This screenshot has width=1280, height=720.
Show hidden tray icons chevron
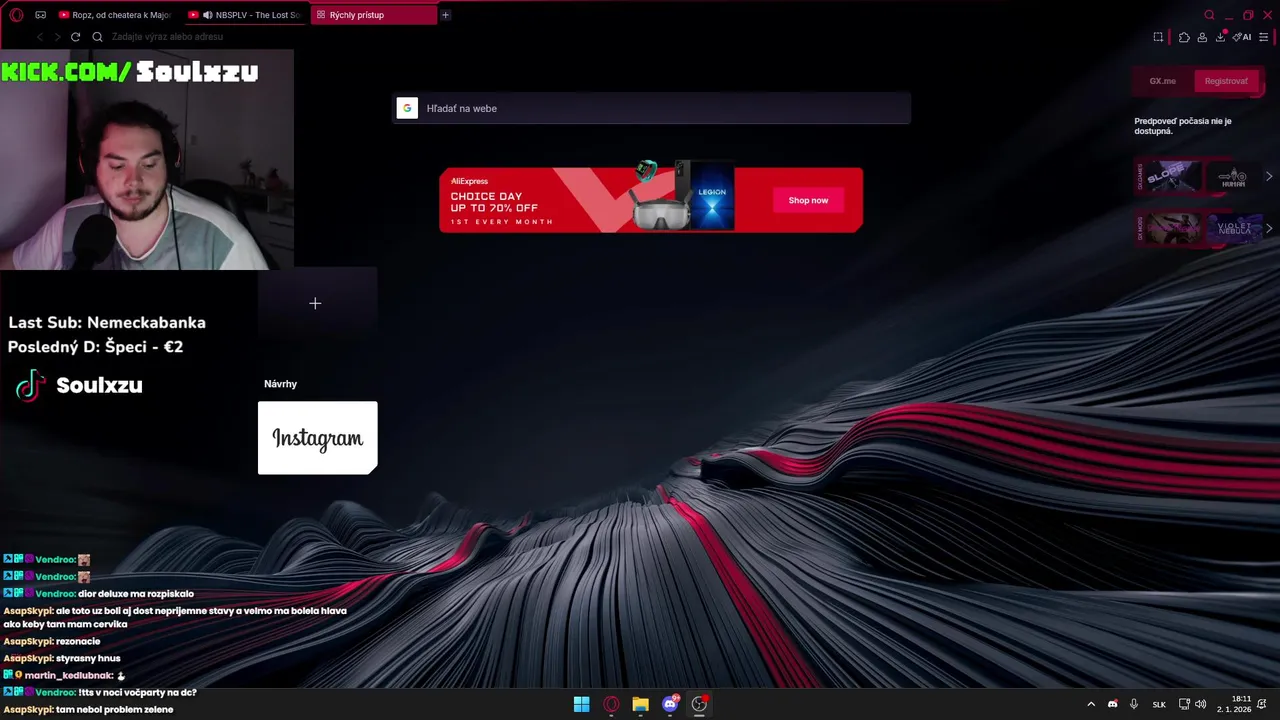1091,704
